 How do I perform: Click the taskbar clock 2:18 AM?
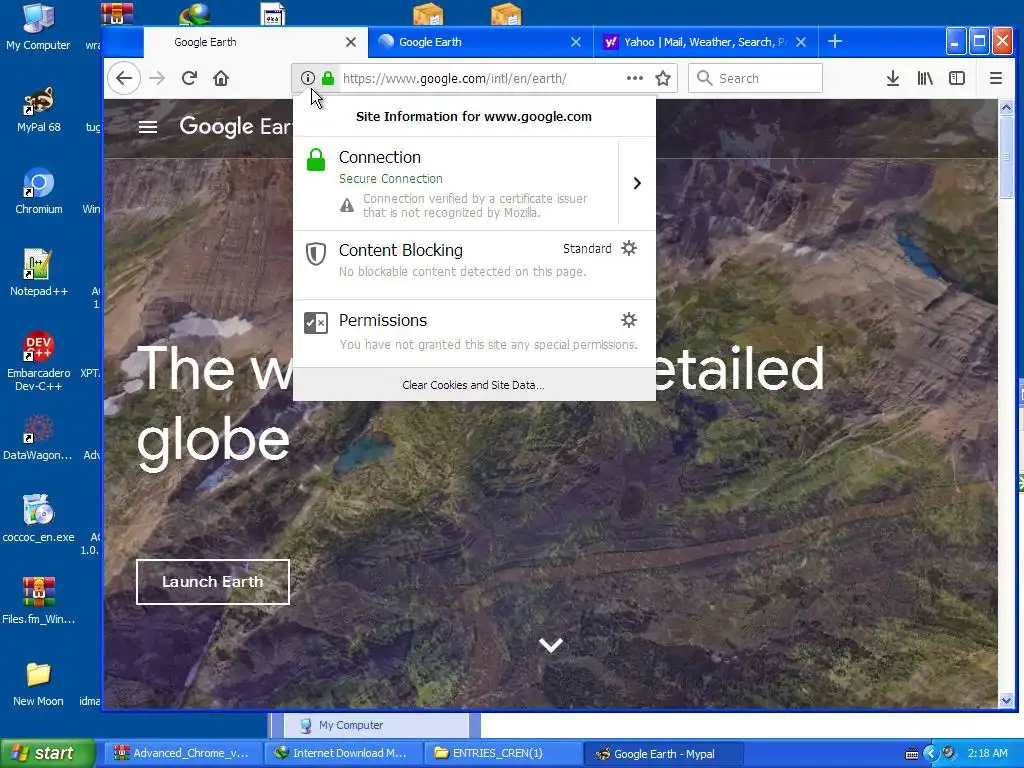point(987,754)
